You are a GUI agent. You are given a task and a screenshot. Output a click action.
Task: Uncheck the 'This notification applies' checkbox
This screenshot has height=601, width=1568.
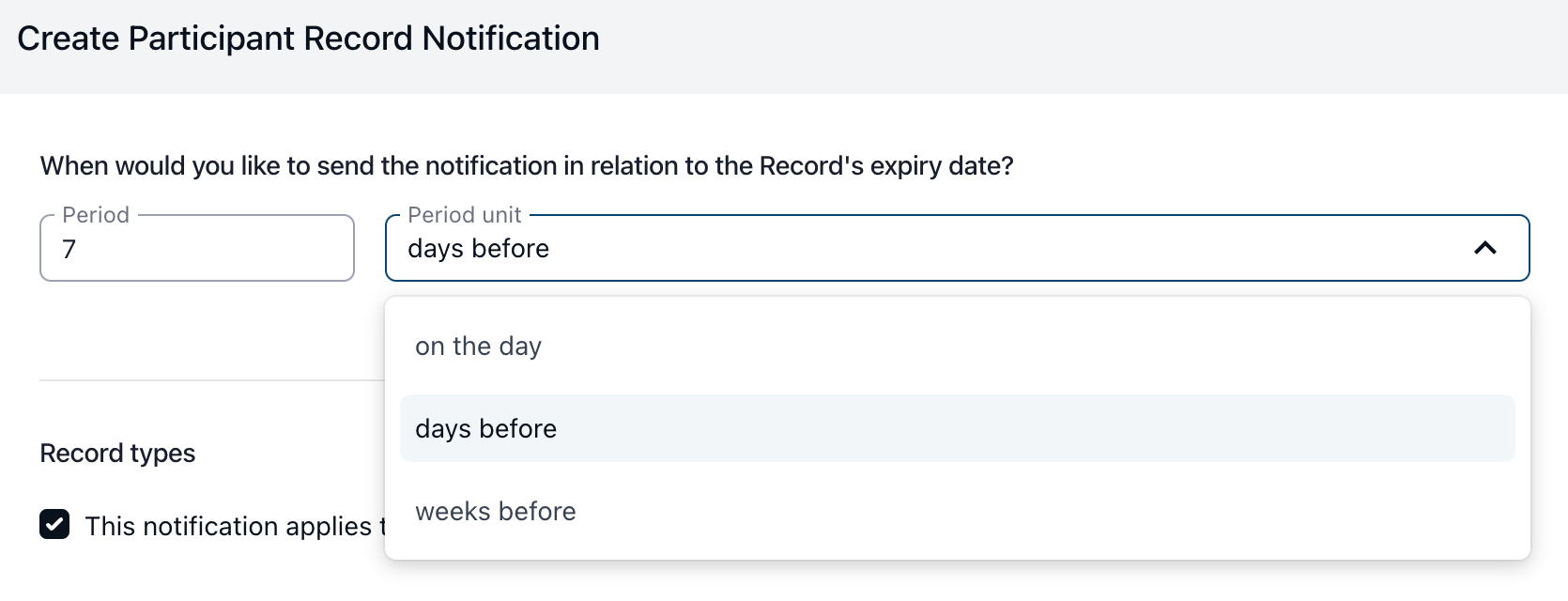pos(54,524)
